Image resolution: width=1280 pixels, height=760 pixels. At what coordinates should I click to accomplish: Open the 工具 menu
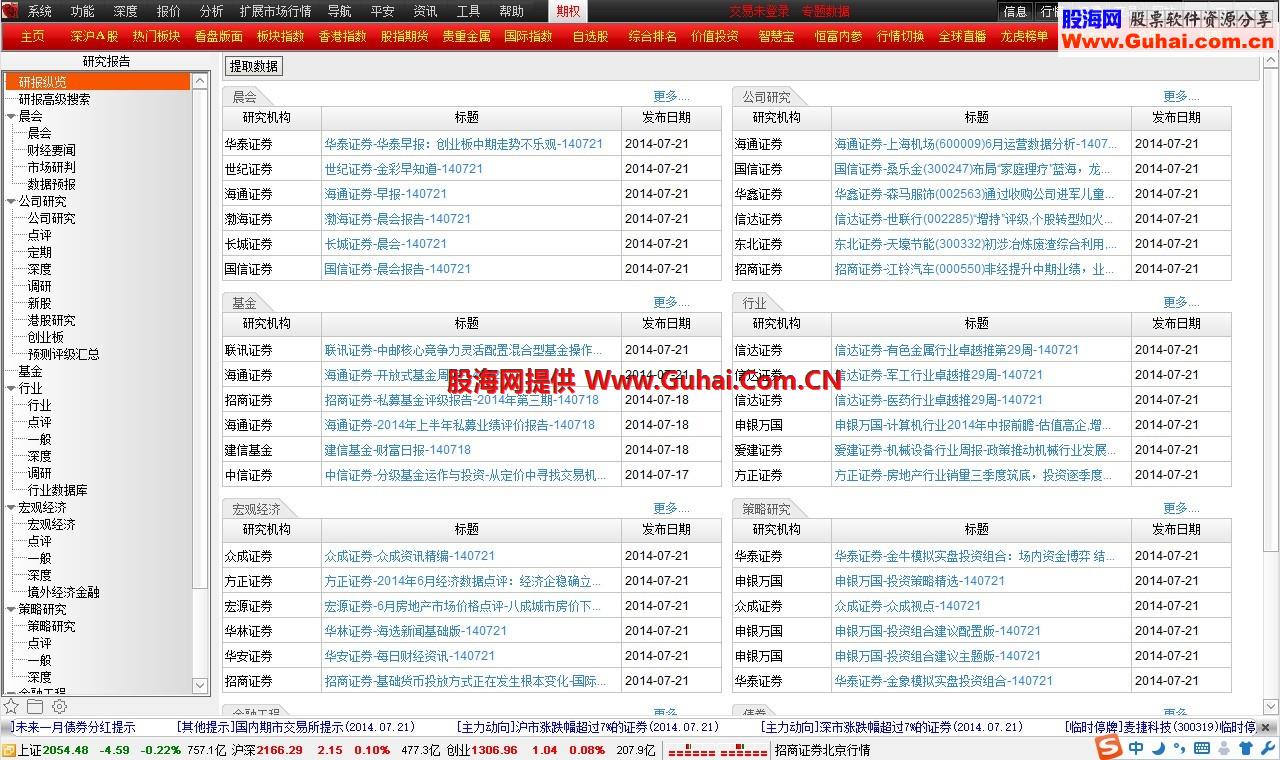coord(468,11)
